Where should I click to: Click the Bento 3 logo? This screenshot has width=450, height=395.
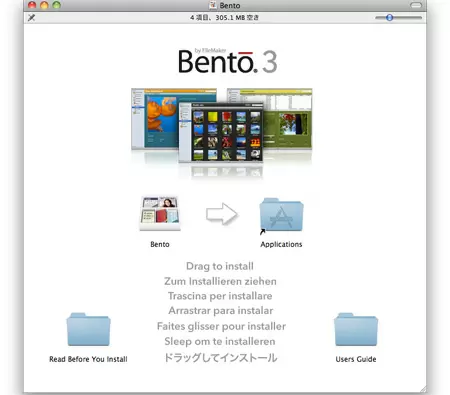228,61
